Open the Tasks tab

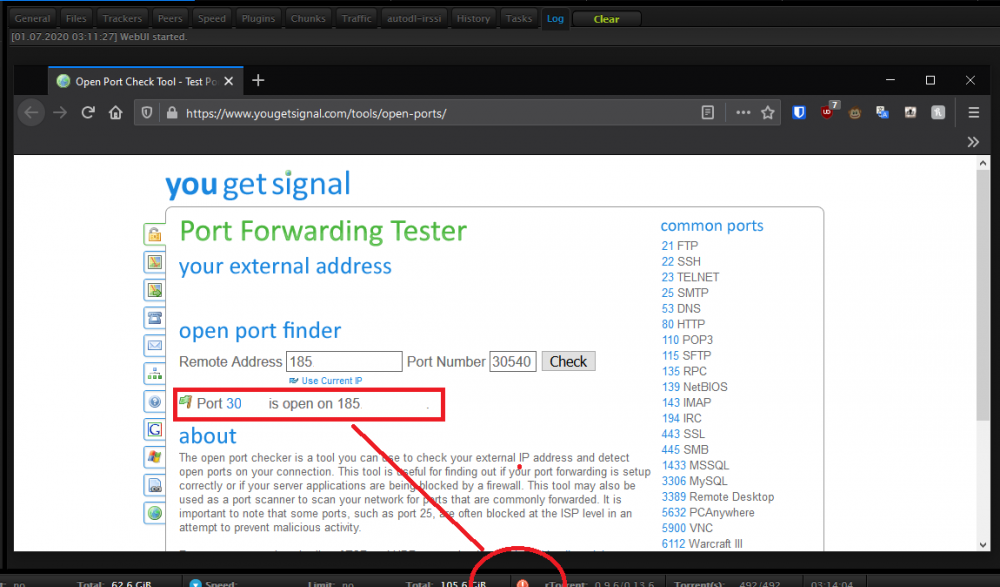tap(518, 19)
